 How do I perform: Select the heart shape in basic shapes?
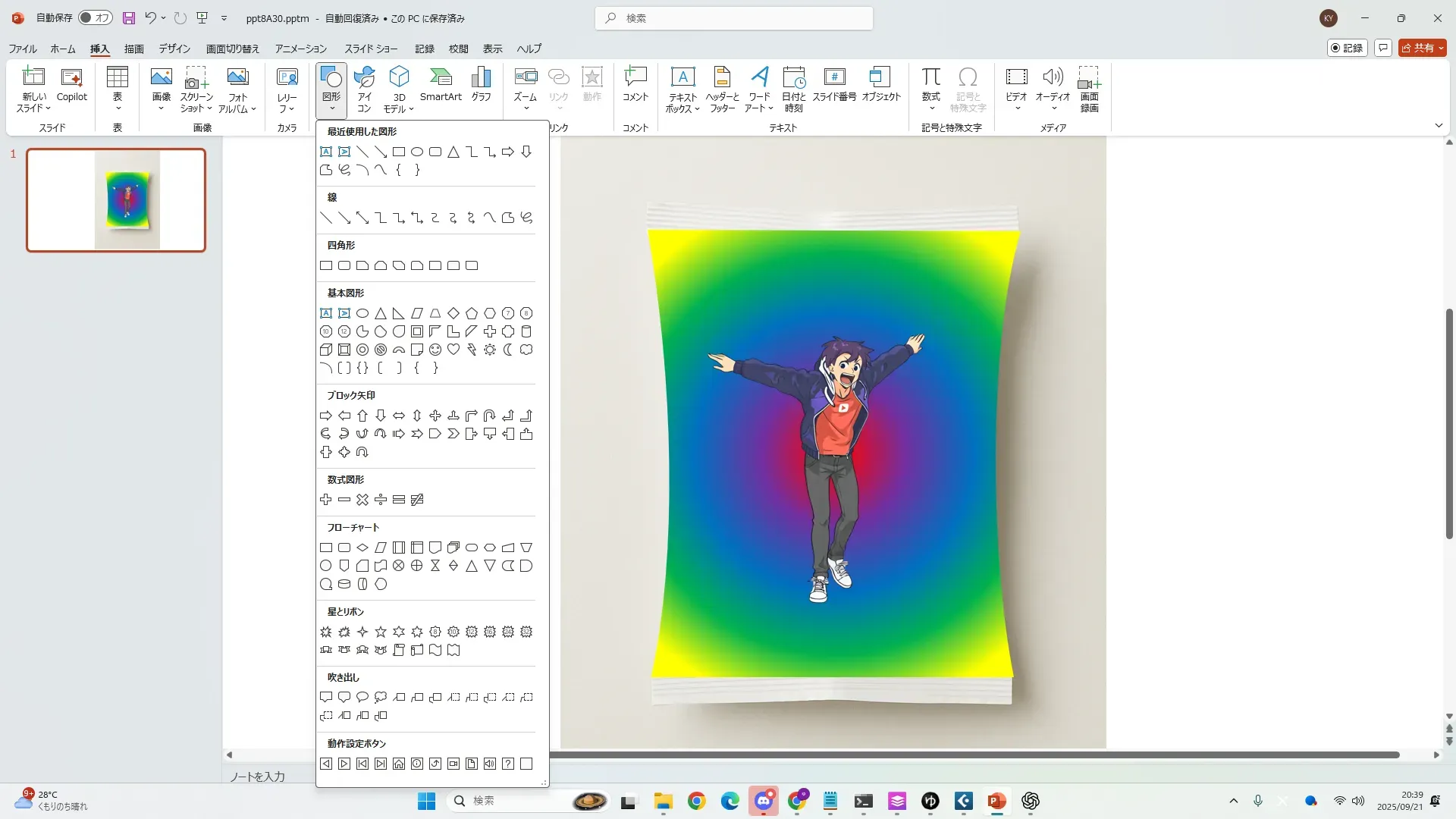[x=453, y=350]
